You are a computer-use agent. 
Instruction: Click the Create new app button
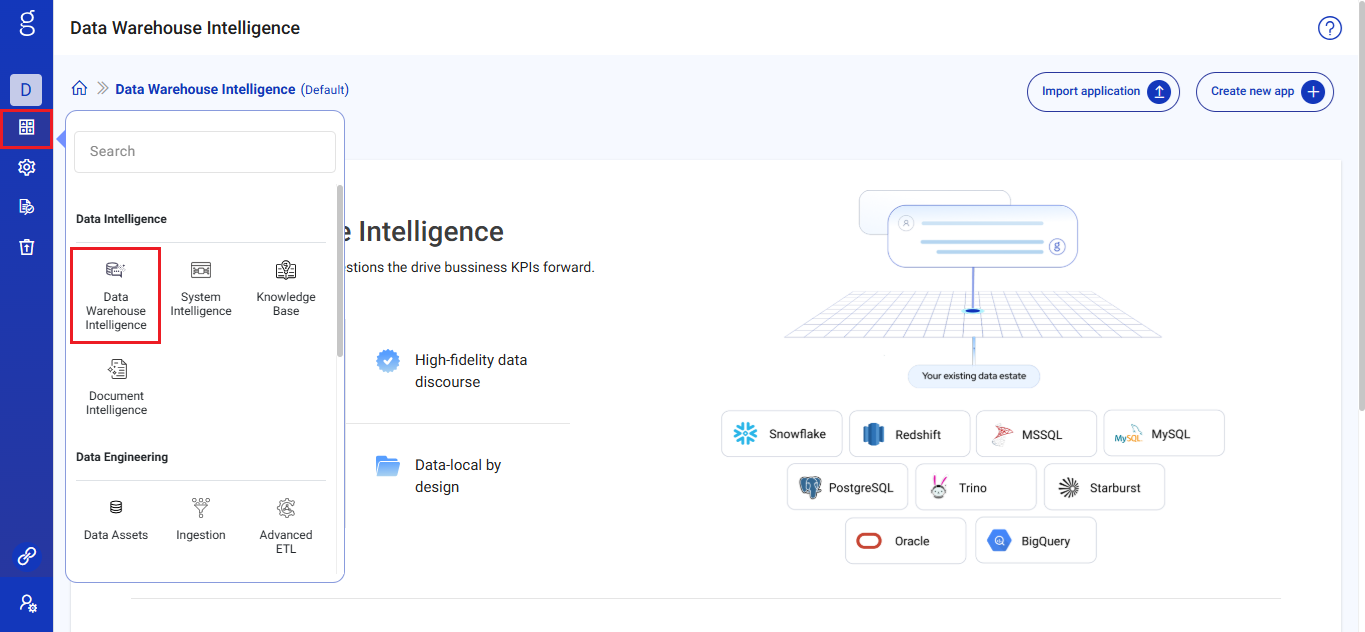point(1265,91)
